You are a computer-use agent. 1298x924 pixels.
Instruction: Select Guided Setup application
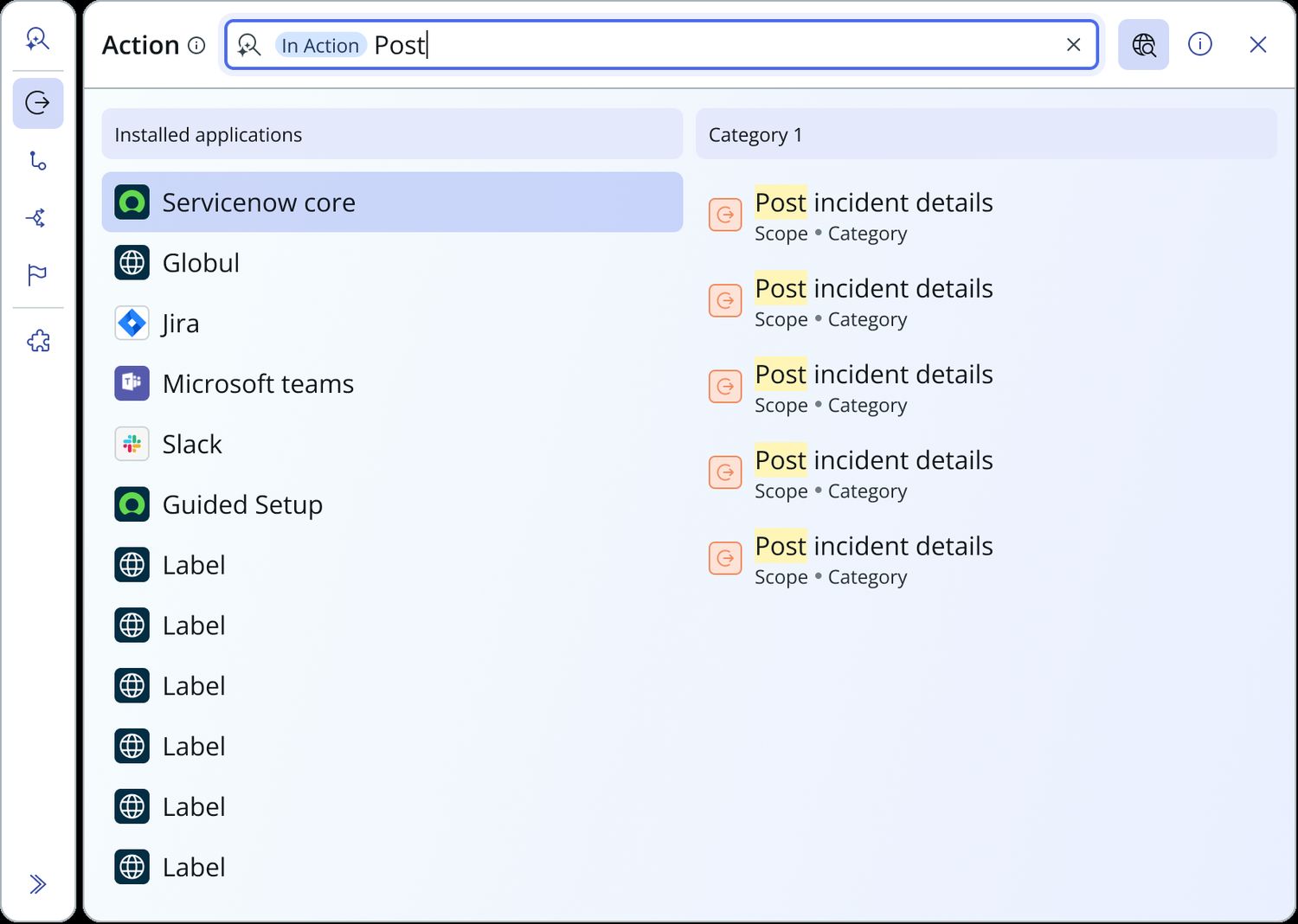point(392,504)
